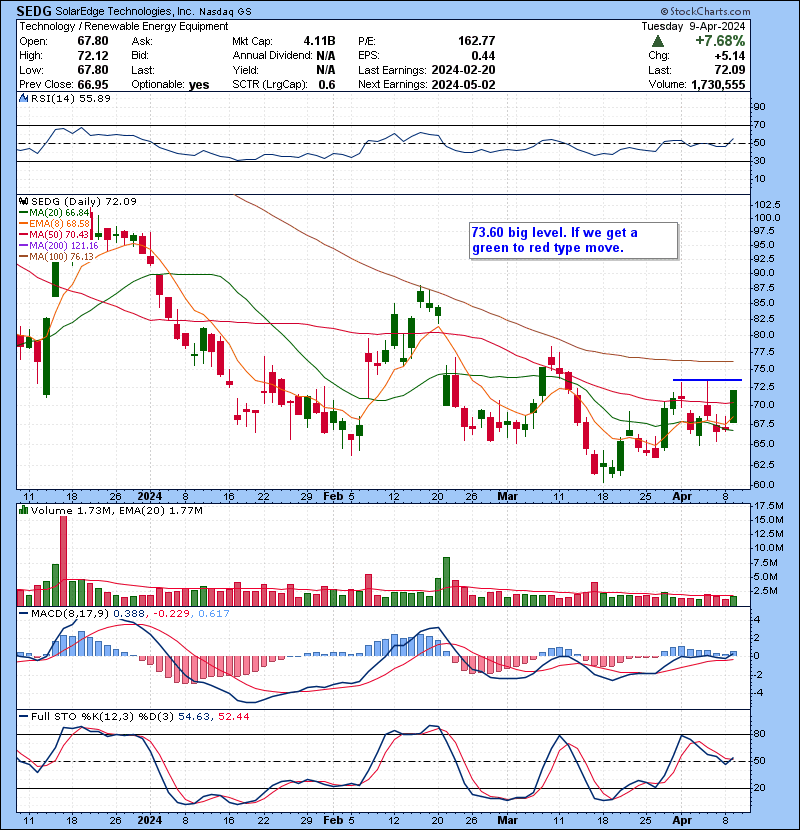
Task: Click the tallest red volume bar in December
Action: pos(64,561)
